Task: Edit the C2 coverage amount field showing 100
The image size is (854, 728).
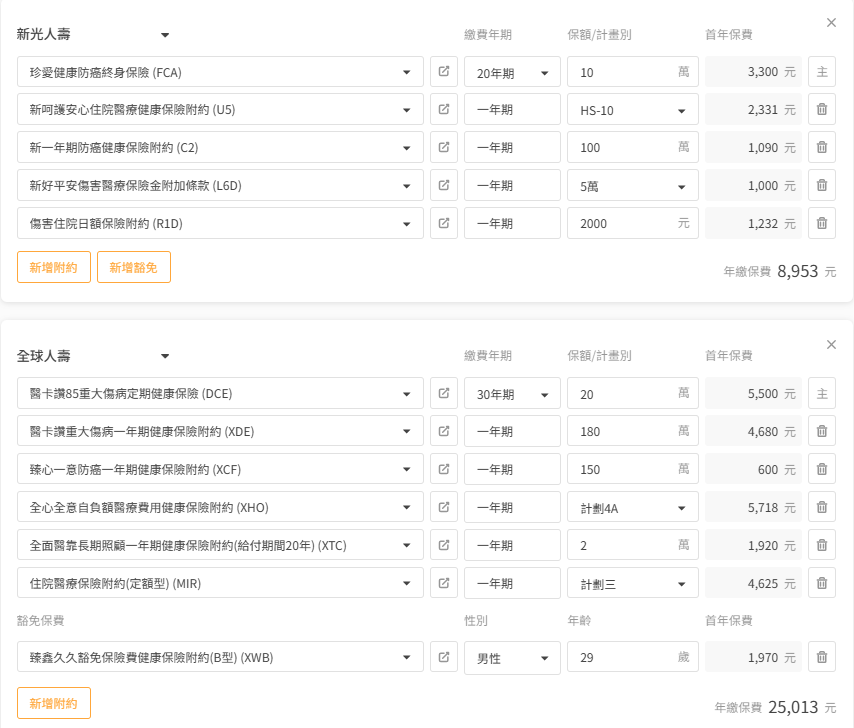Action: coord(632,147)
